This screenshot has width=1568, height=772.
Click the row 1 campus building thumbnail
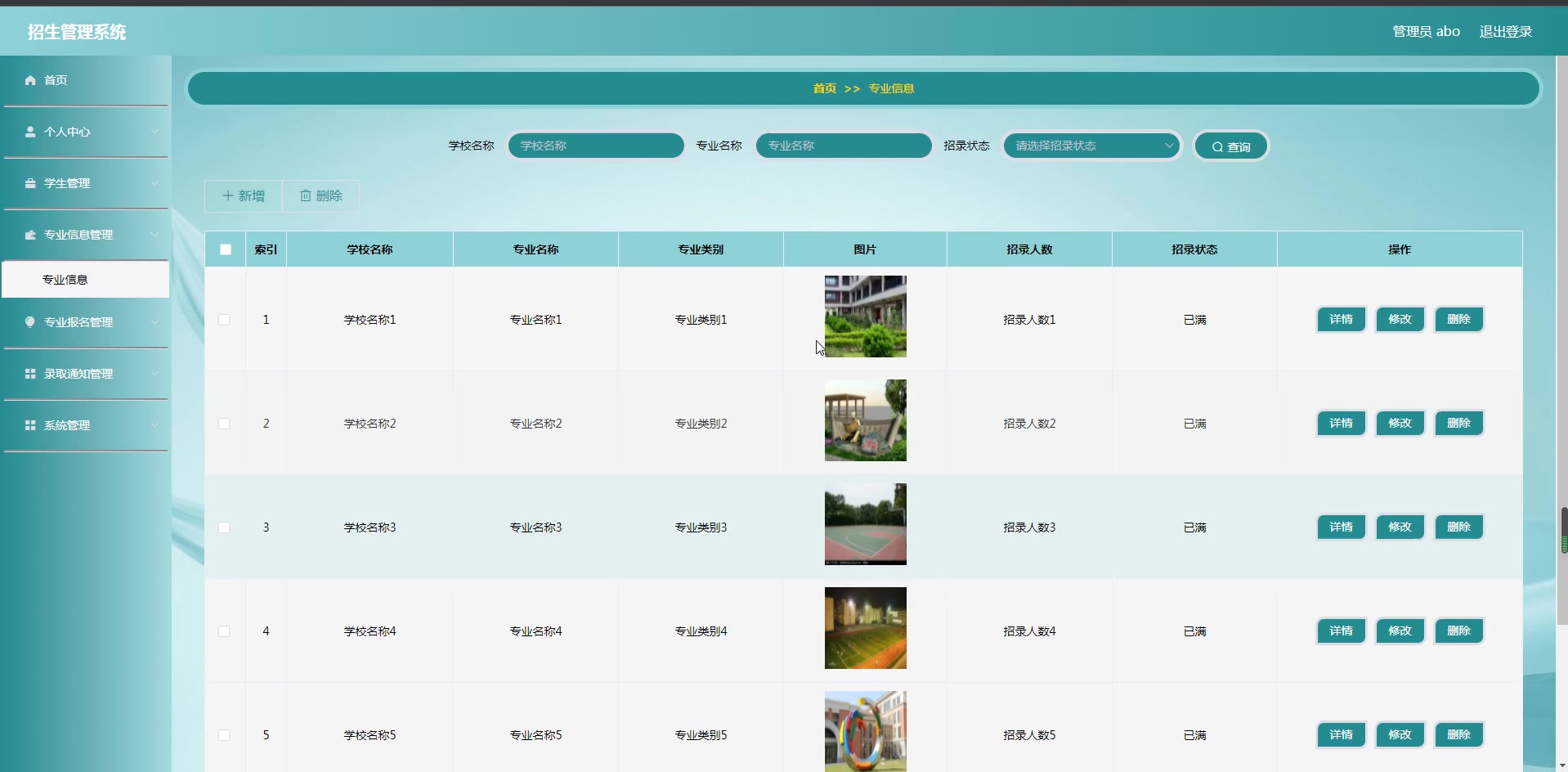pos(866,316)
